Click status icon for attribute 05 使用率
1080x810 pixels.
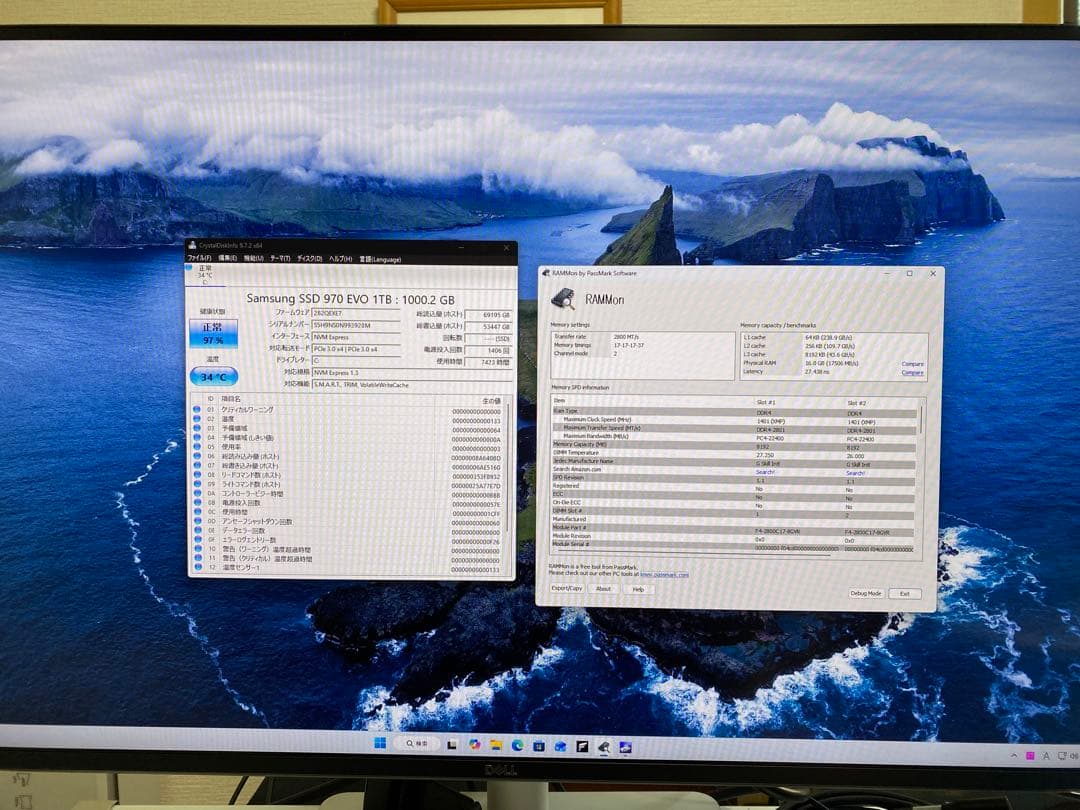point(197,446)
